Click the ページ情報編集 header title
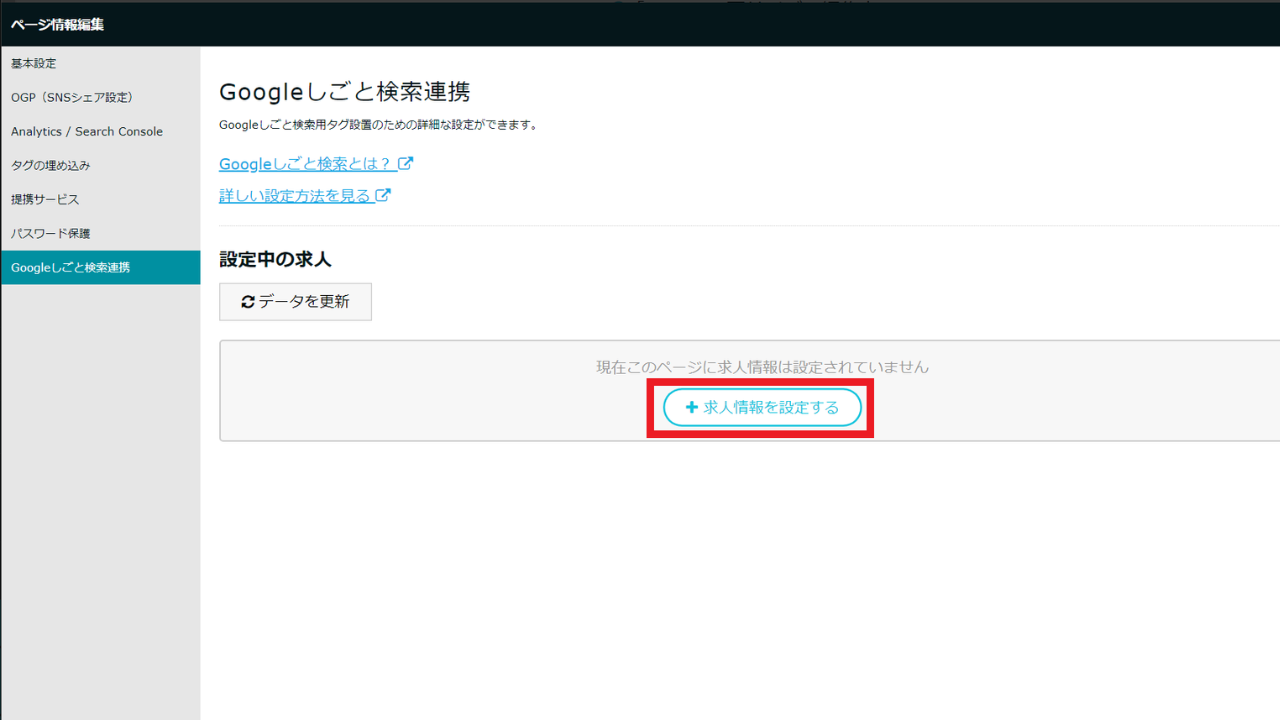The width and height of the screenshot is (1280, 720). click(57, 25)
